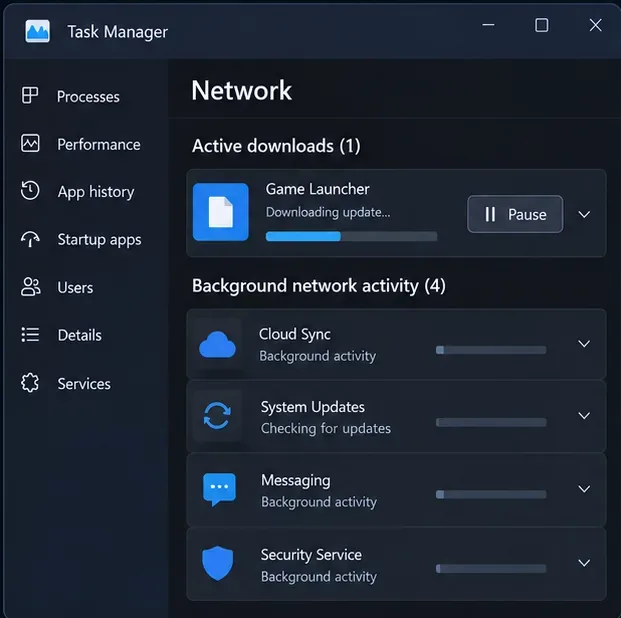Image resolution: width=621 pixels, height=618 pixels.
Task: Click the Game Launcher download progress bar
Action: click(x=351, y=237)
